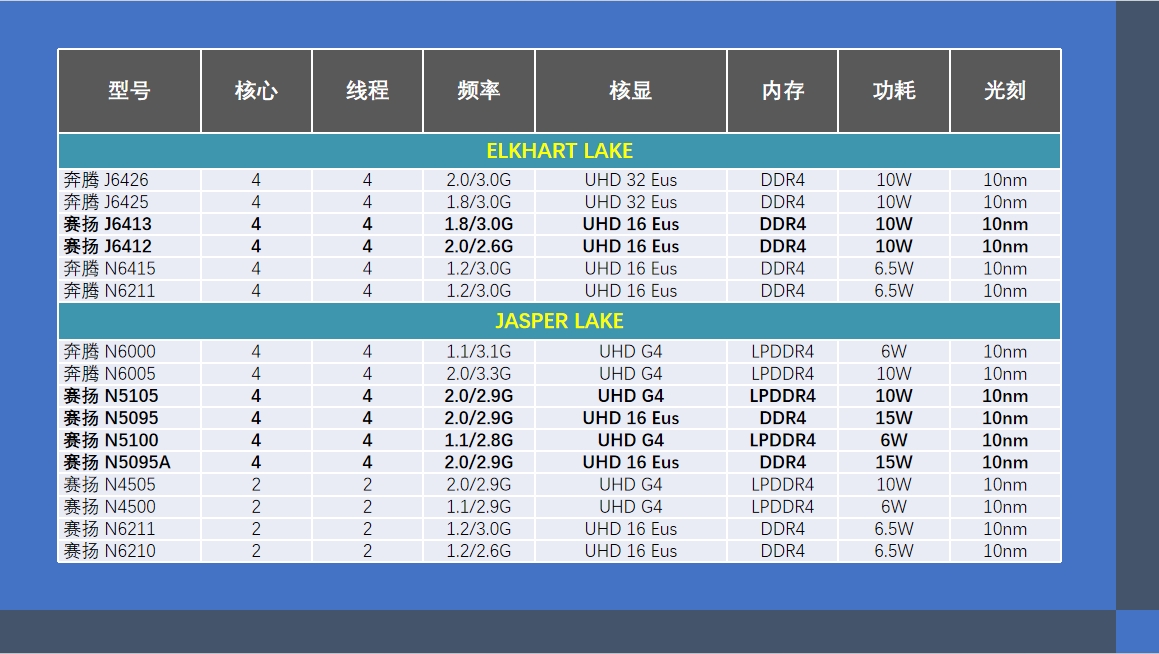Select the 奔腾 N6211 model cell
This screenshot has width=1159, height=654.
129,290
